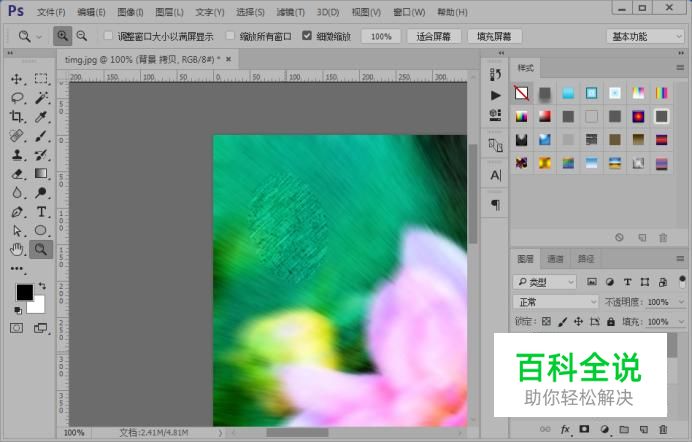Viewport: 692px width, 442px height.
Task: Select the Magic Wand tool
Action: click(x=41, y=97)
